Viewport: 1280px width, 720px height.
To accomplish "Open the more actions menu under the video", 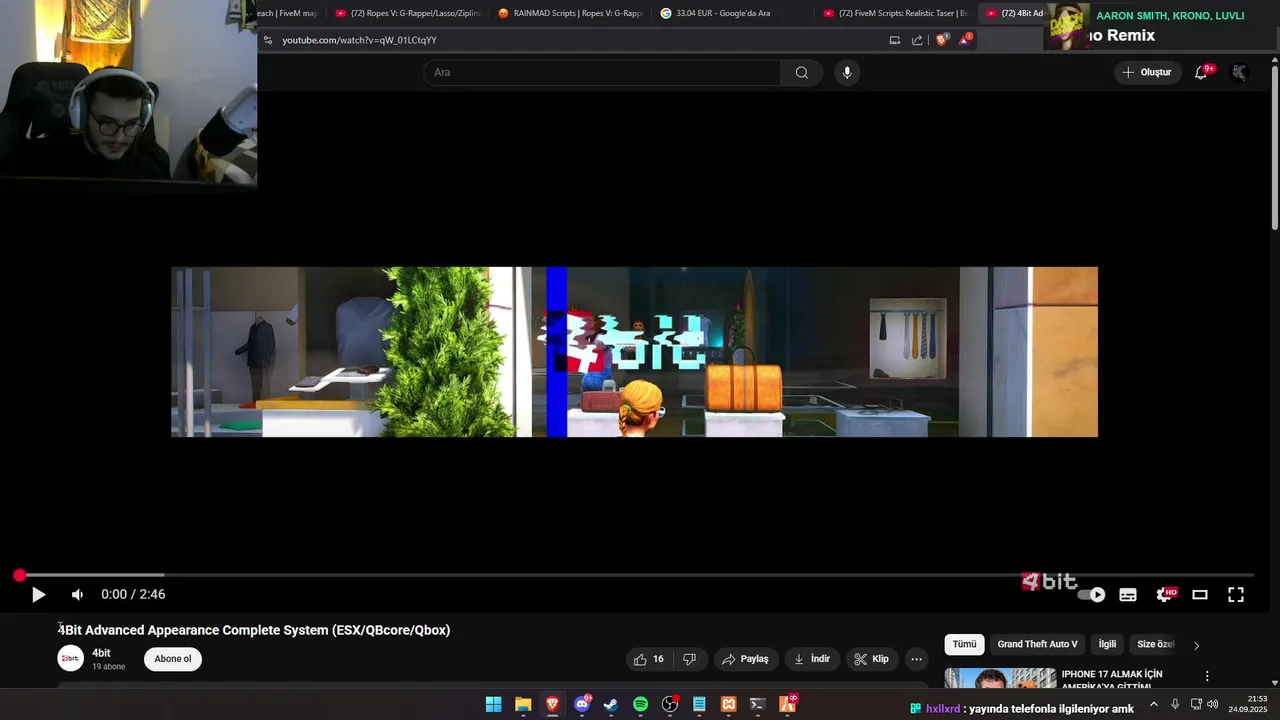I will click(x=916, y=659).
